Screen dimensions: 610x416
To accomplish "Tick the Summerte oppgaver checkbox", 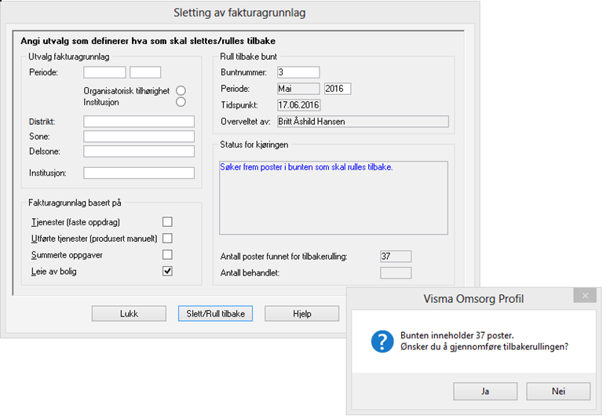I will click(x=168, y=254).
